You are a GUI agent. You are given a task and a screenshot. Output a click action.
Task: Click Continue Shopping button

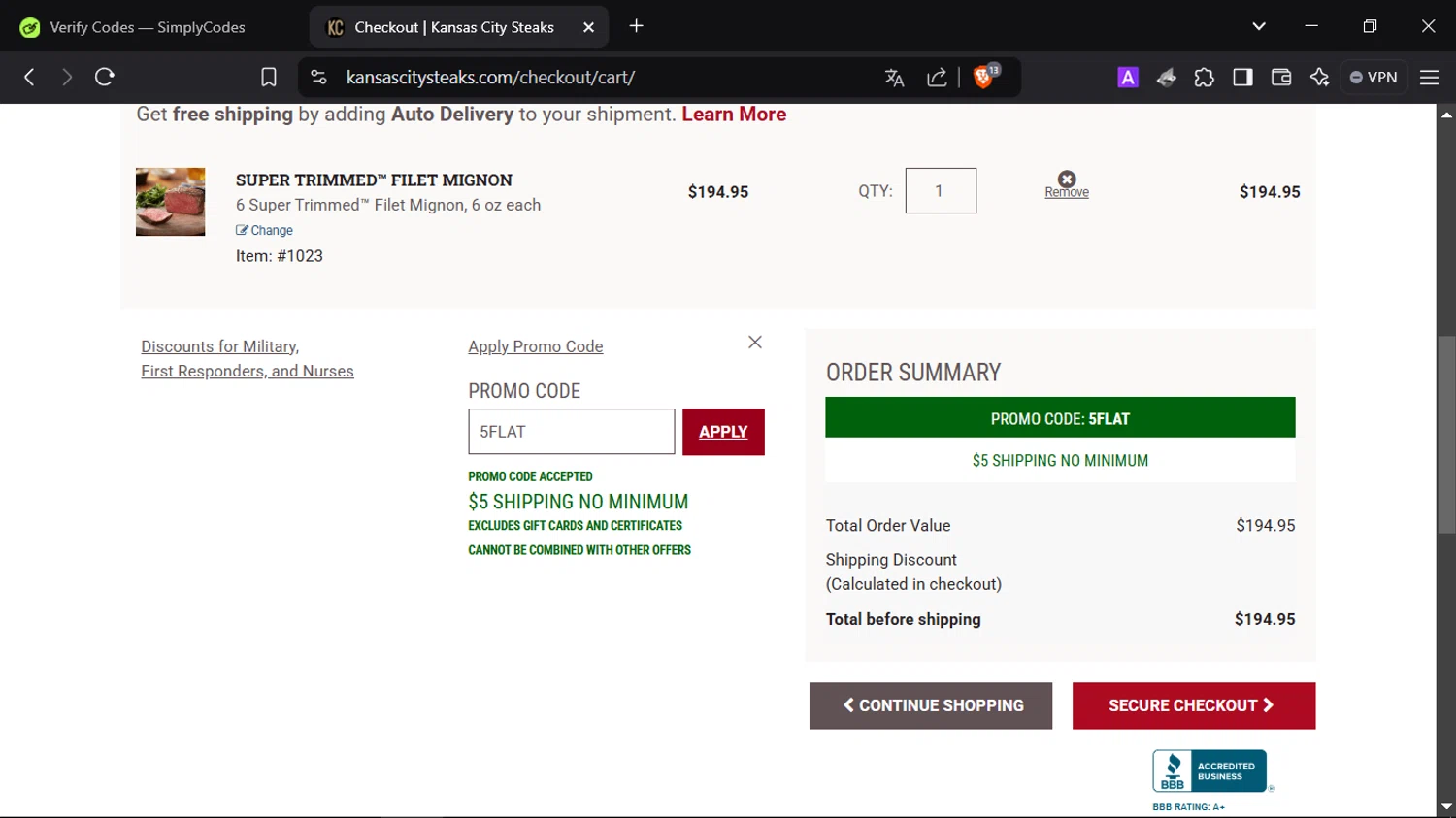click(x=931, y=705)
